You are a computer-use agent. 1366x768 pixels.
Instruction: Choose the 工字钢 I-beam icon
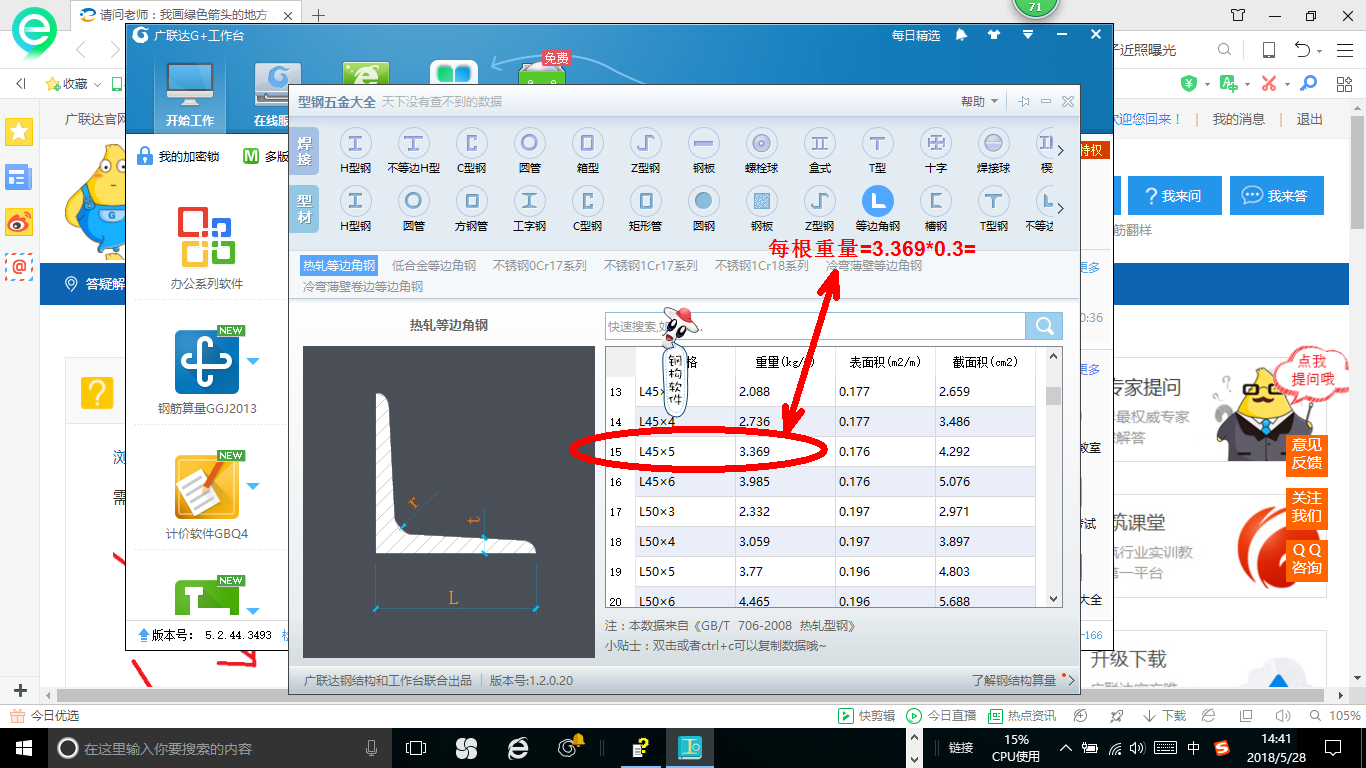tap(530, 200)
